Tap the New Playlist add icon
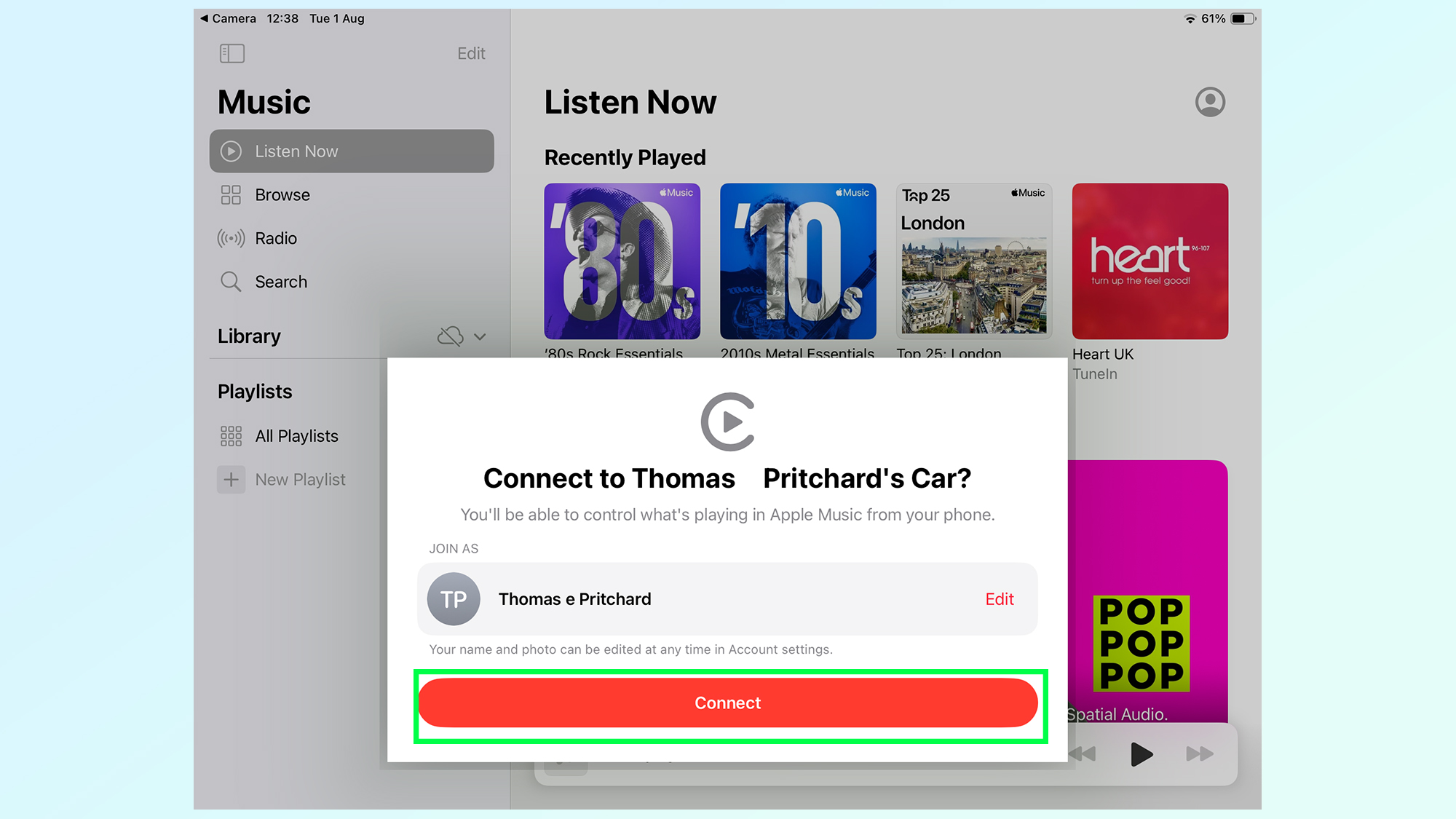Screen dimensions: 1456x819 [231, 479]
